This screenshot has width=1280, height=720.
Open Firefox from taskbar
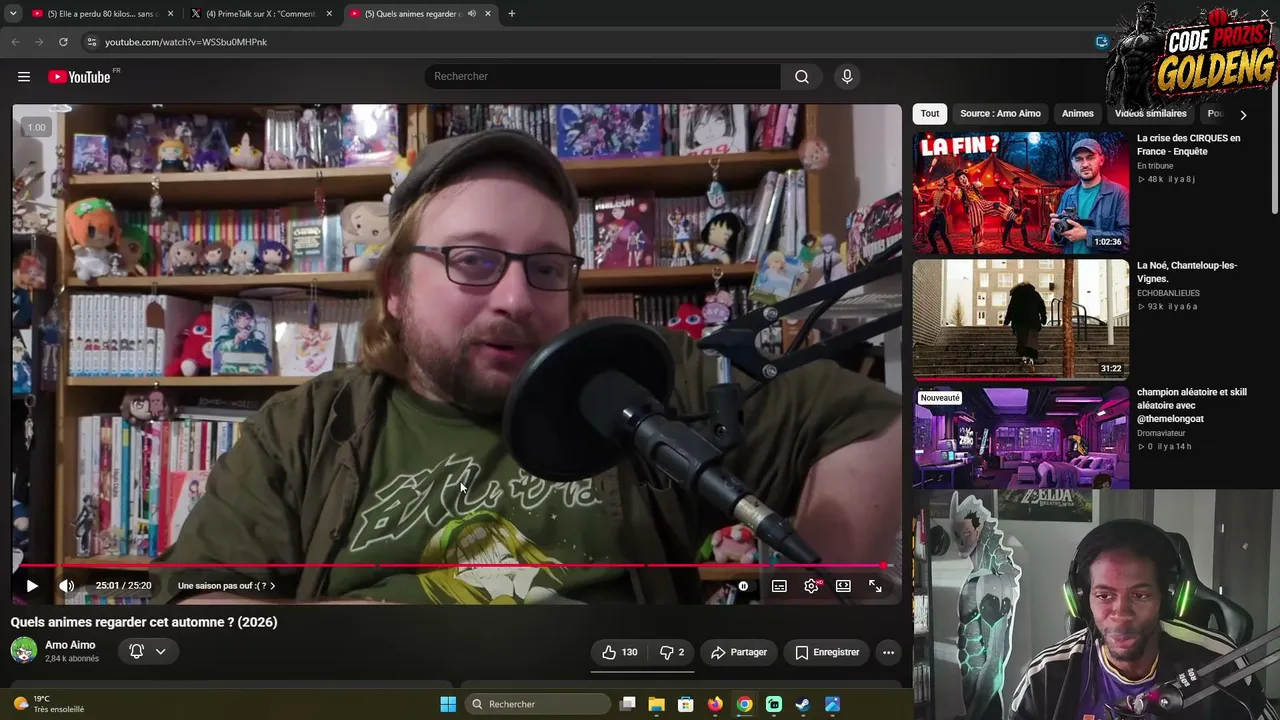715,704
